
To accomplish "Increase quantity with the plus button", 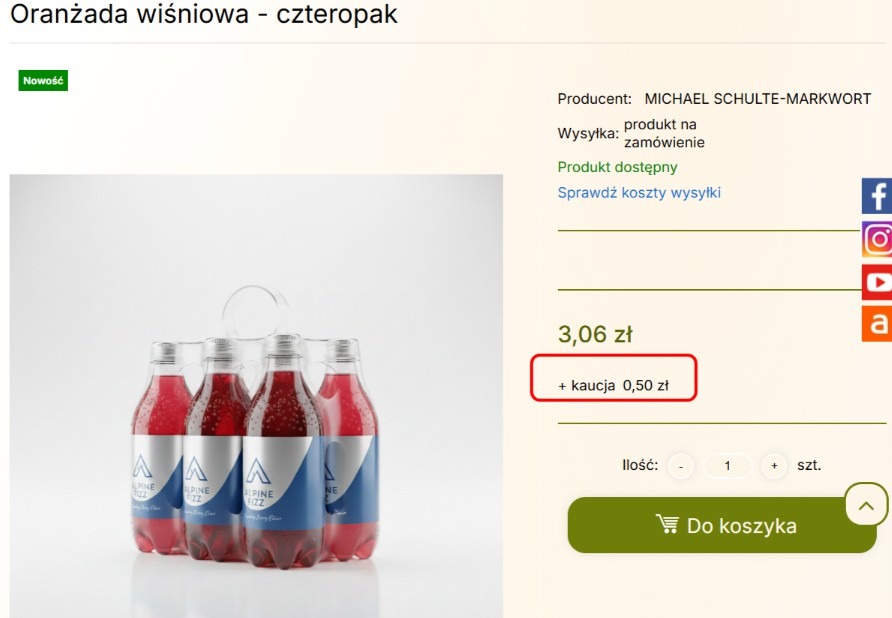I will (774, 466).
